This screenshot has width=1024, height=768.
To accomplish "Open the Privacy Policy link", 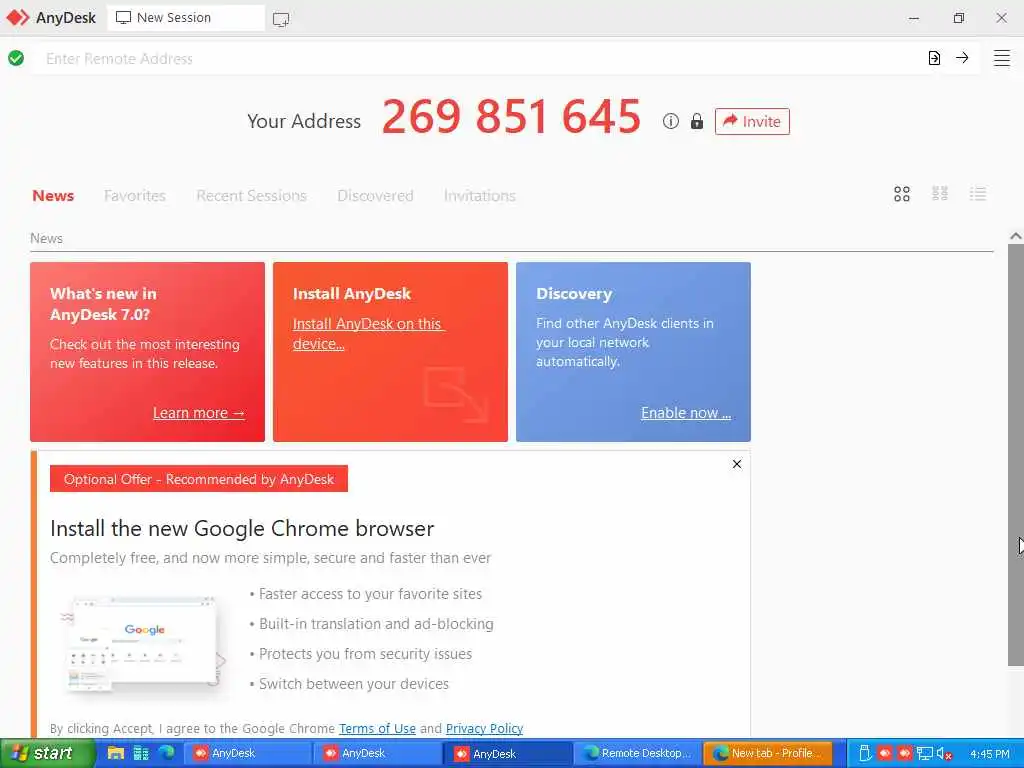I will [485, 728].
